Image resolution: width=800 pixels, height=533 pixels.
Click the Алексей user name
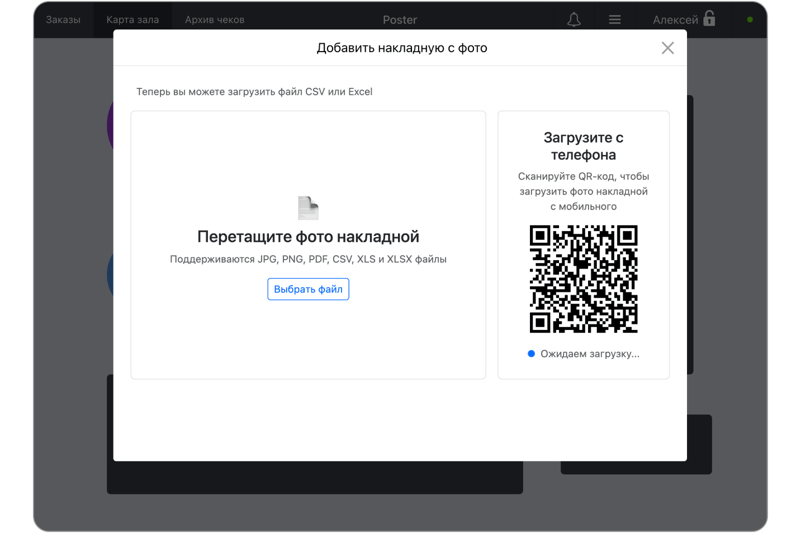[675, 20]
